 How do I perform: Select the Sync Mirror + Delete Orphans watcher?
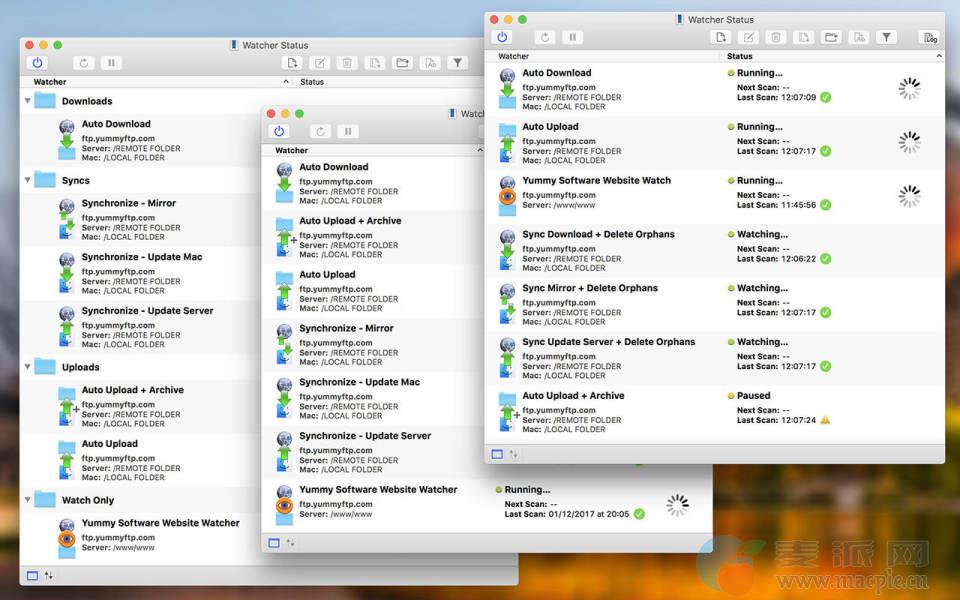pos(590,288)
